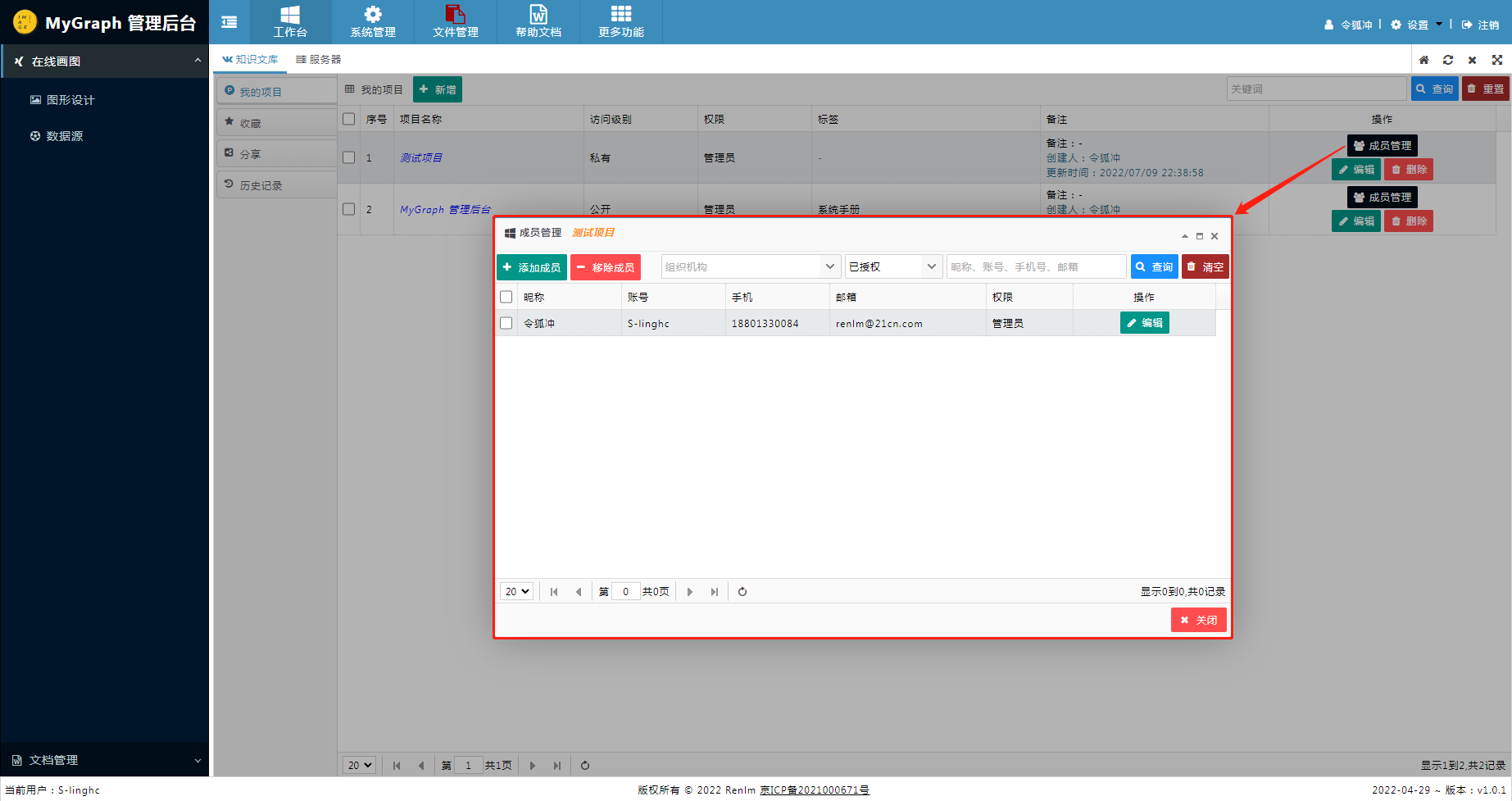
Task: Open the 系统管理 gear module
Action: 373,22
